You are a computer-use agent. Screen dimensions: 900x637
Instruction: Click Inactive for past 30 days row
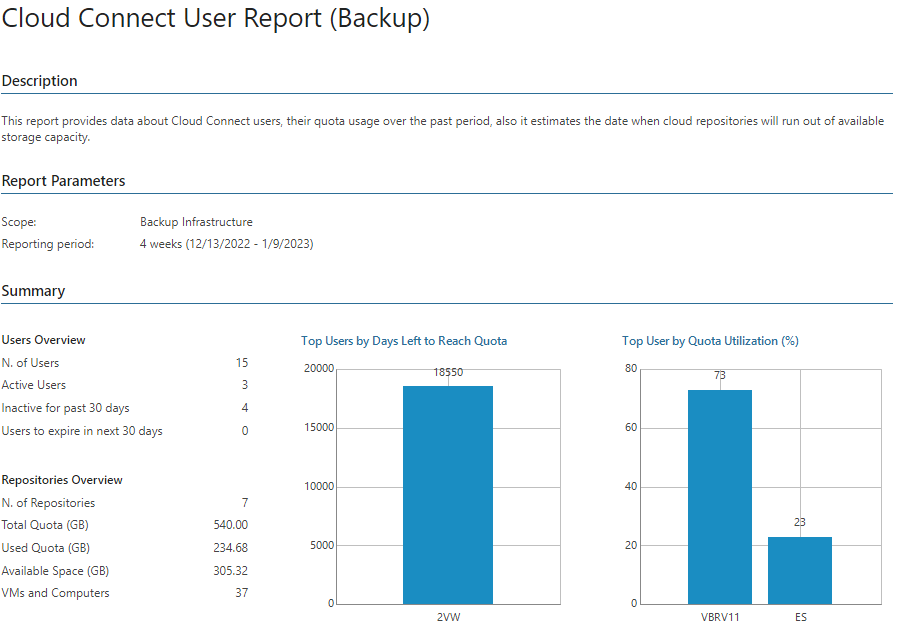coord(125,408)
